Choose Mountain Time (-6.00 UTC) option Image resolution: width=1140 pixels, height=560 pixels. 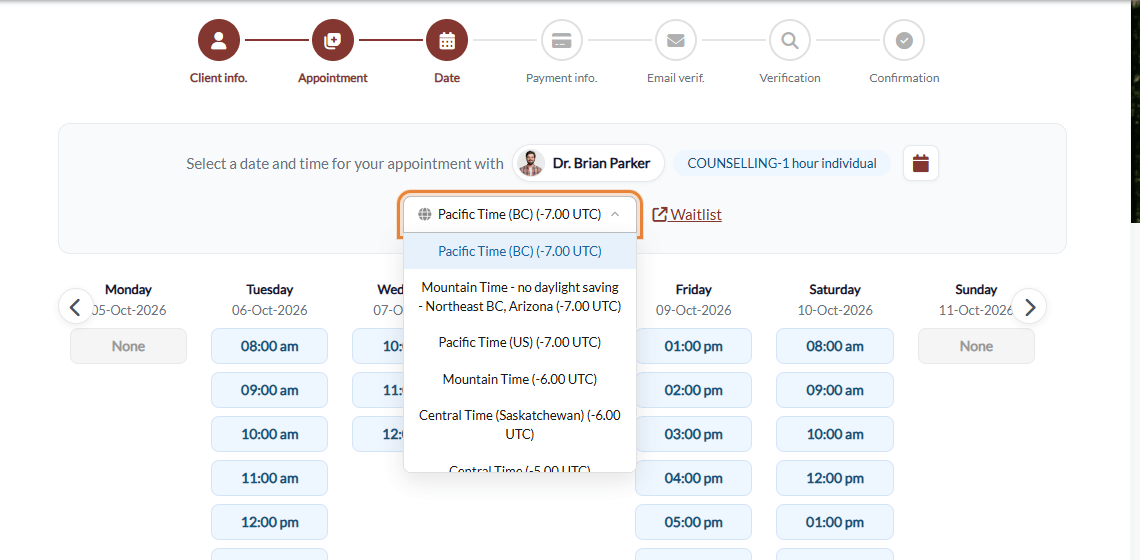pos(520,379)
